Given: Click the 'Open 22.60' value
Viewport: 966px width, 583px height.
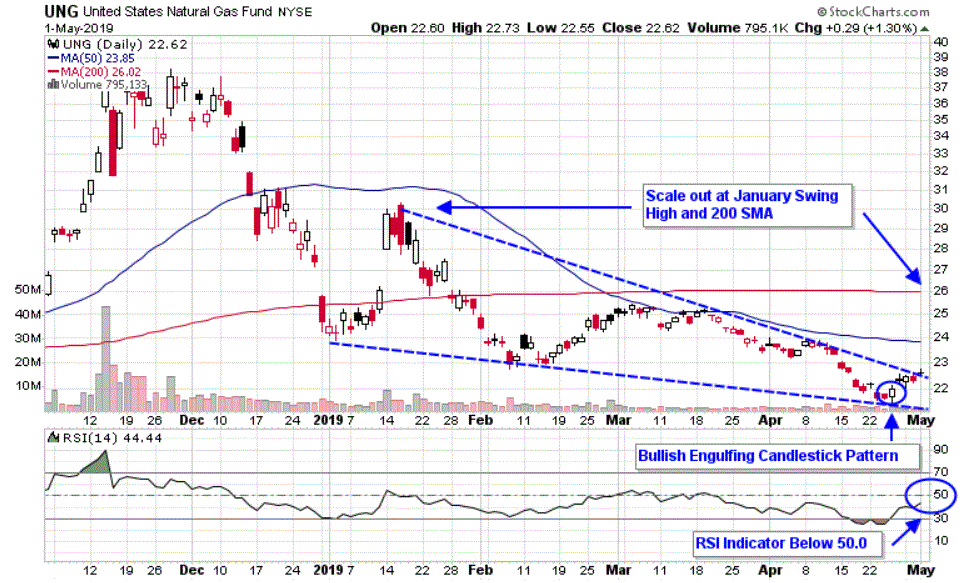Looking at the screenshot, I should [x=407, y=28].
